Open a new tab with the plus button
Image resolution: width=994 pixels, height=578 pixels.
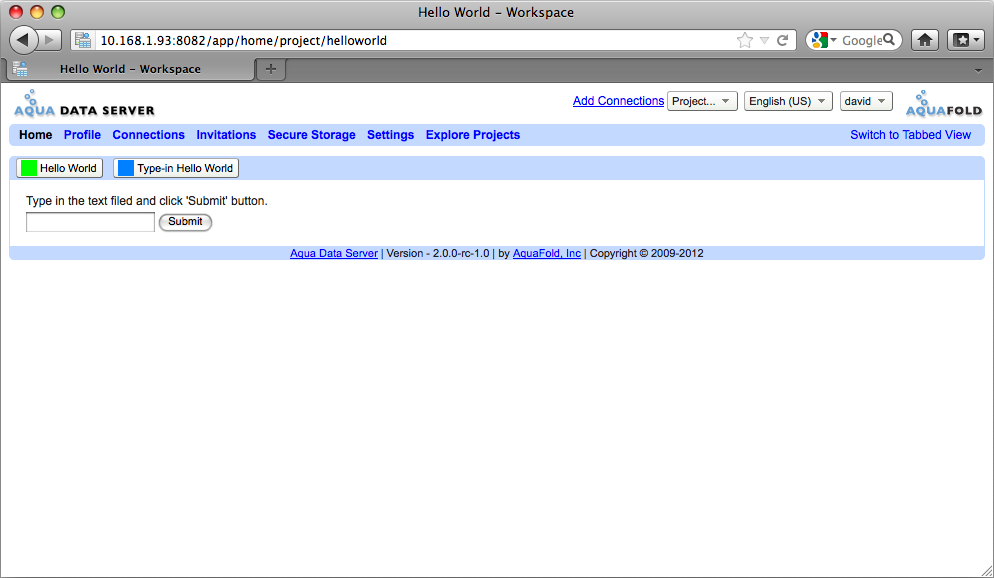pyautogui.click(x=271, y=69)
